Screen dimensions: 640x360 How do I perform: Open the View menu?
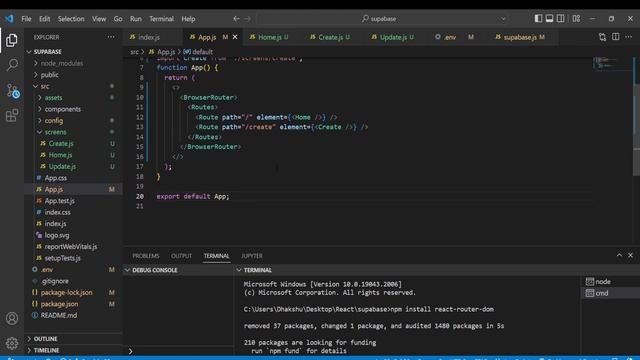click(99, 19)
